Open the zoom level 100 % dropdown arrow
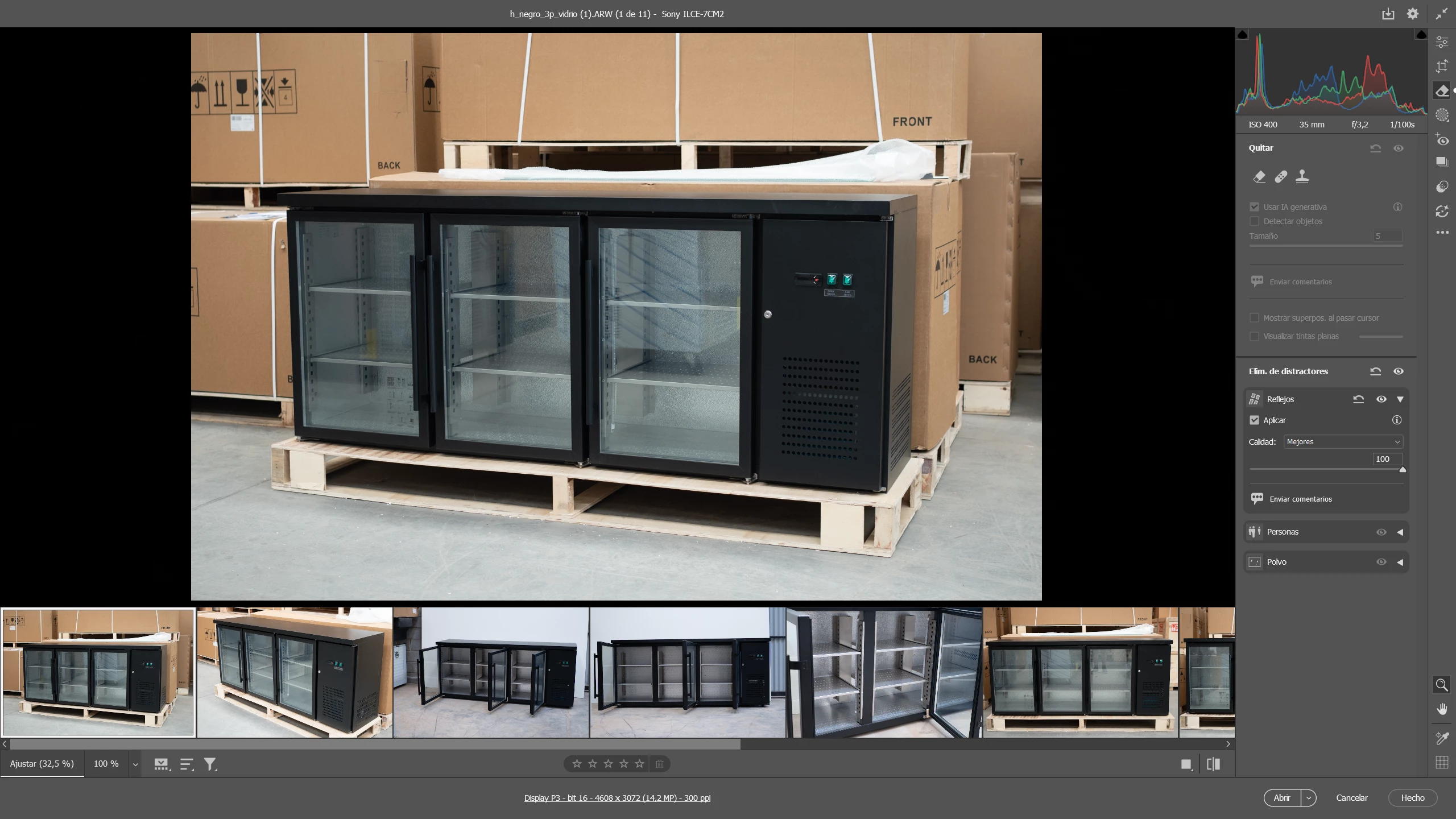 click(x=135, y=764)
